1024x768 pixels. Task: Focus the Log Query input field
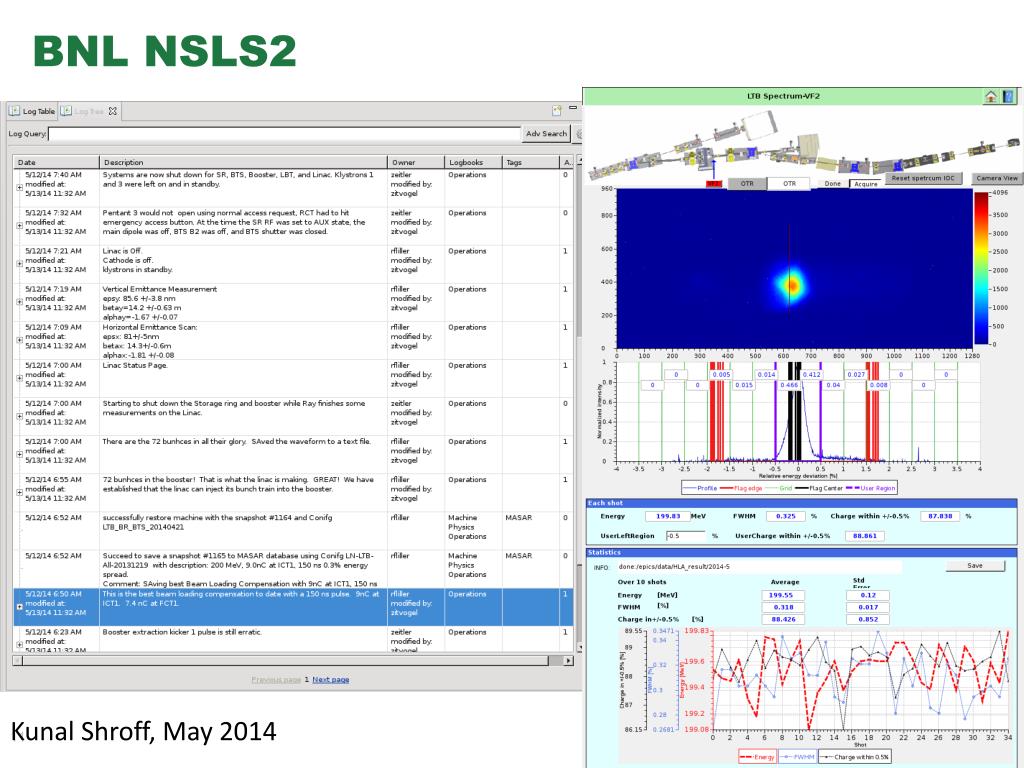[x=285, y=135]
